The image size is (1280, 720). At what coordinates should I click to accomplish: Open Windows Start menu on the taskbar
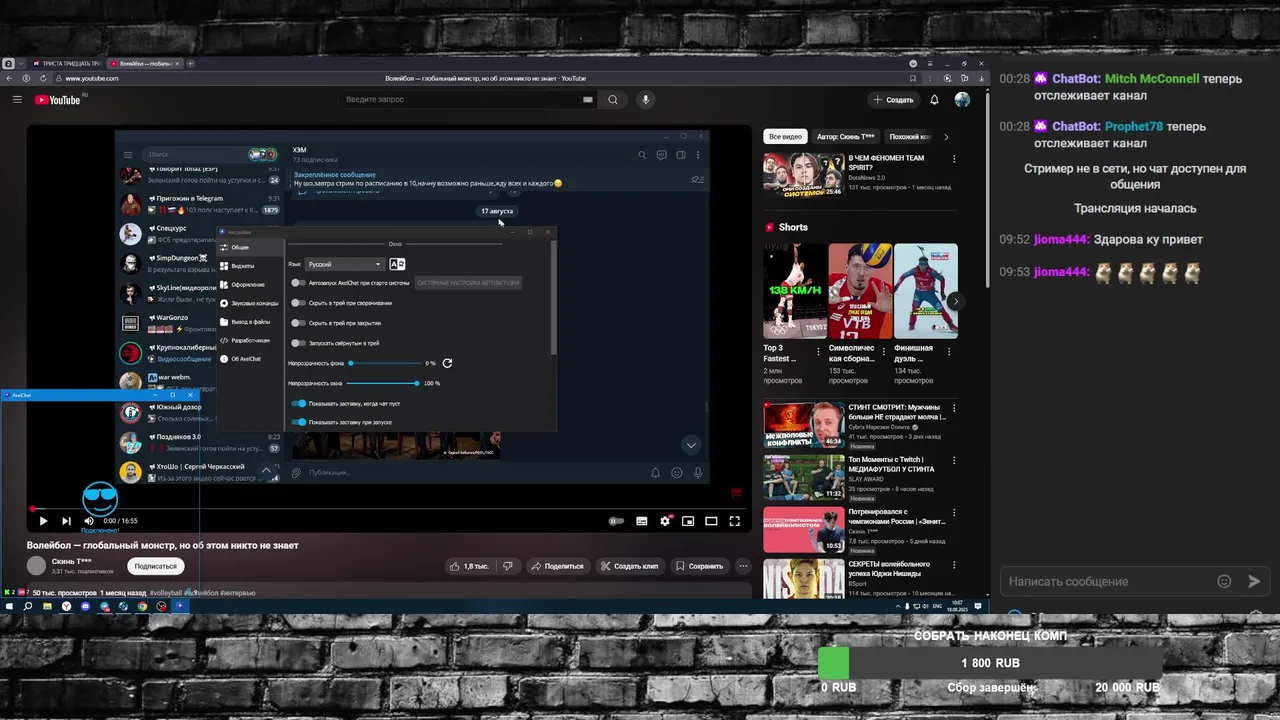click(9, 607)
